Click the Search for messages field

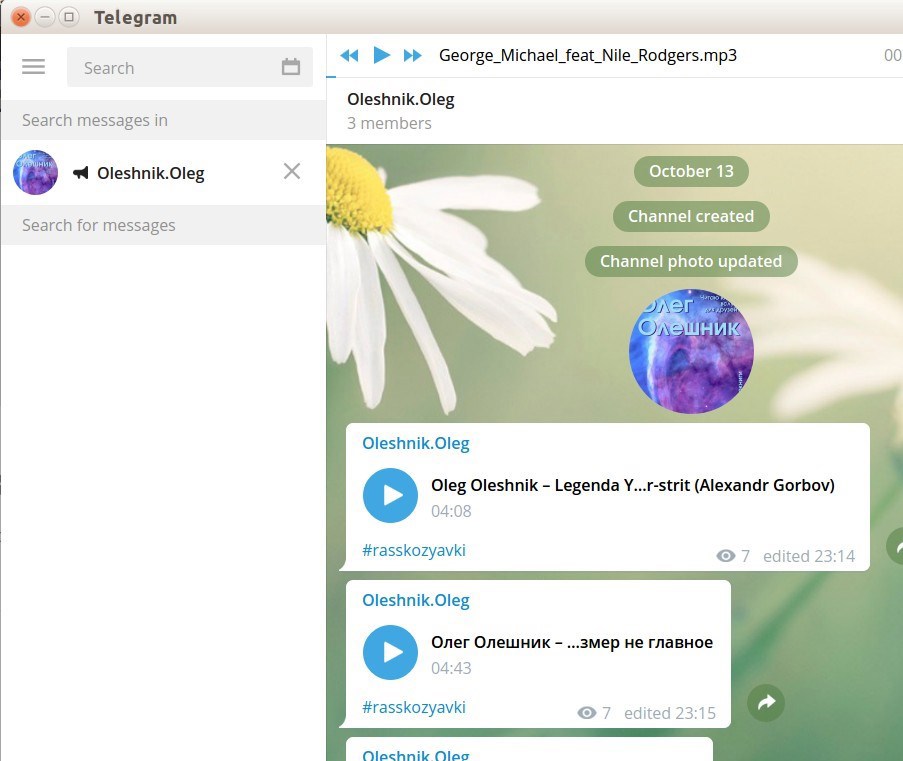163,225
